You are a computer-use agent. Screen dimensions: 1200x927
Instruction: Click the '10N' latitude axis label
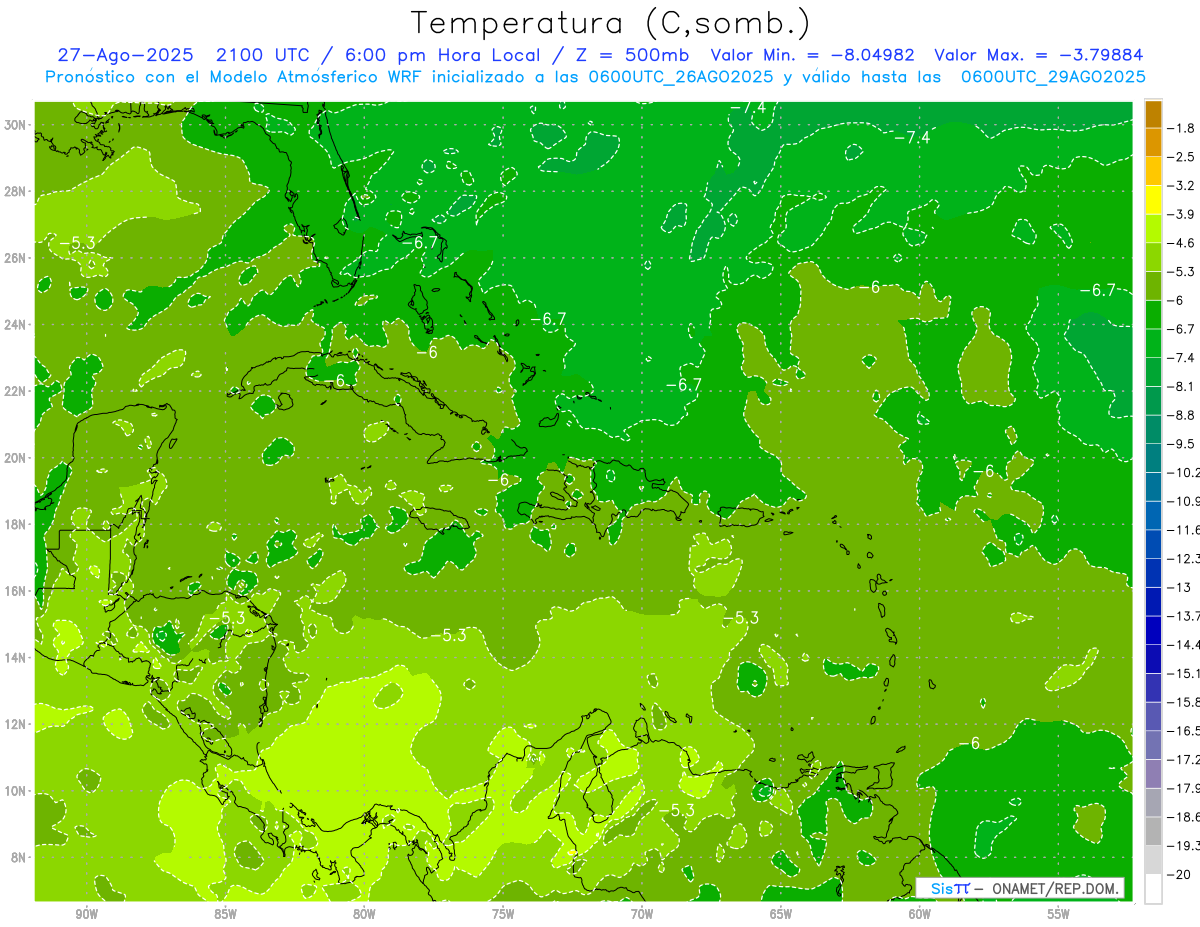[15, 791]
